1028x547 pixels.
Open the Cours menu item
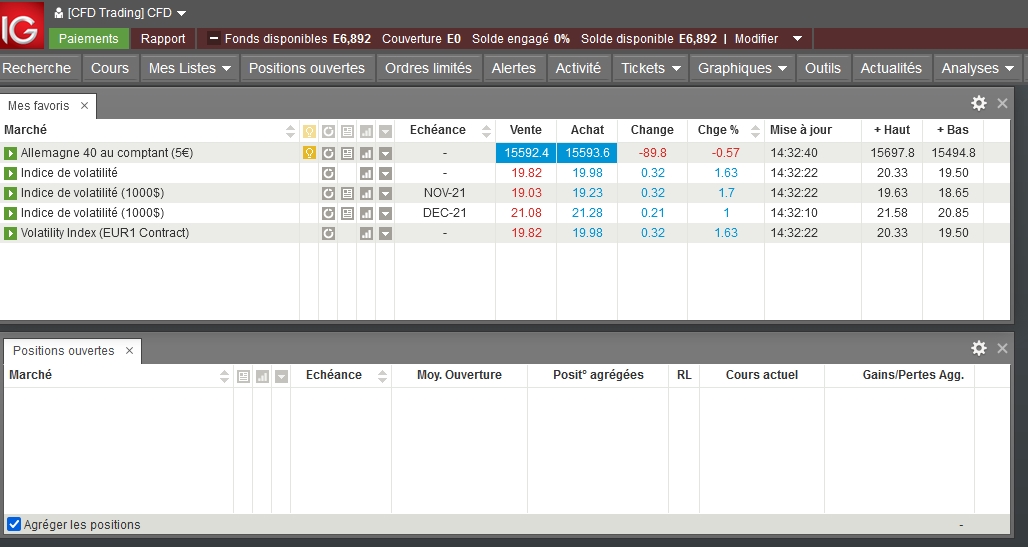110,68
